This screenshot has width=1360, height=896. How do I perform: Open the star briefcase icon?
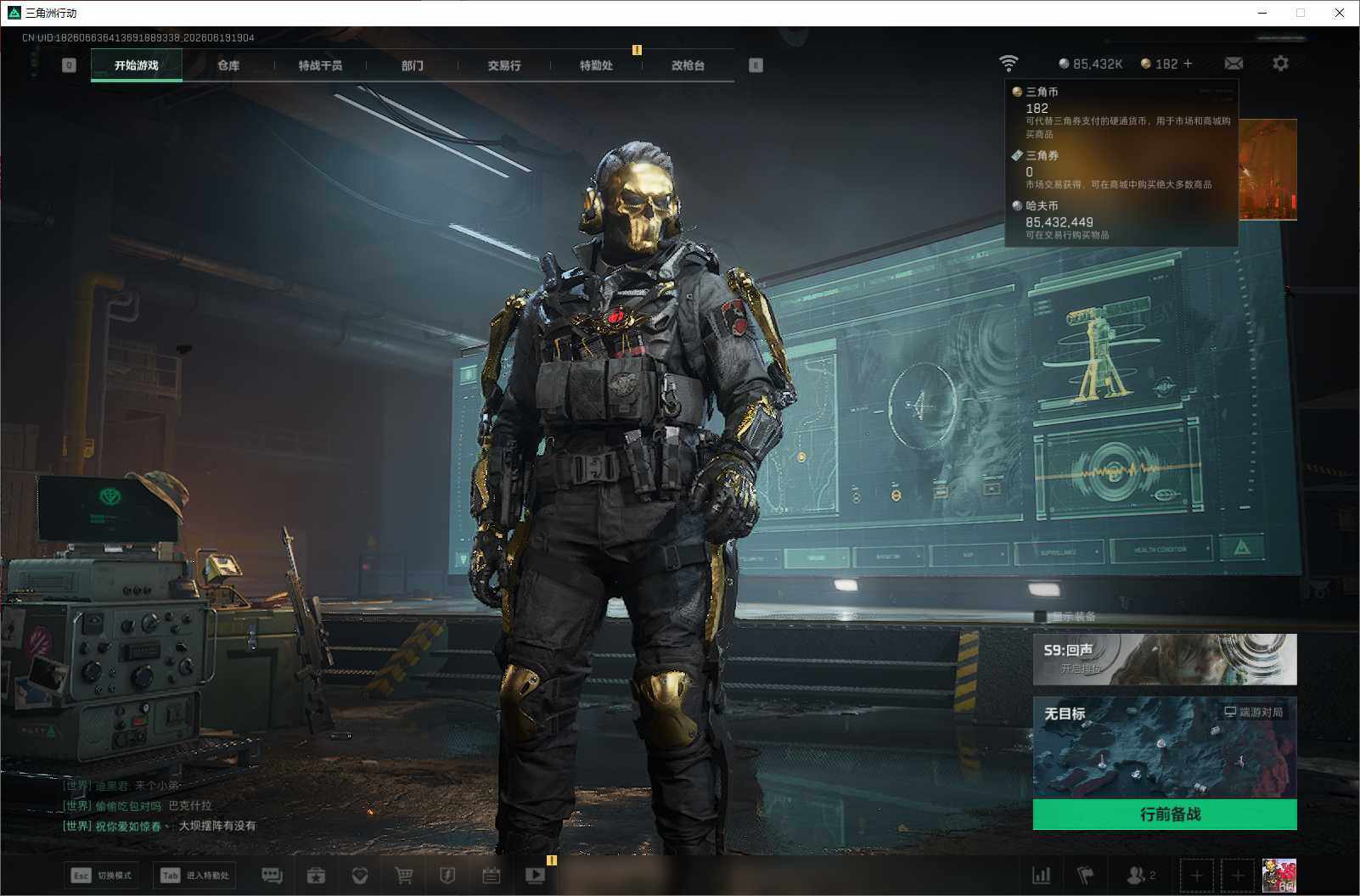point(316,875)
